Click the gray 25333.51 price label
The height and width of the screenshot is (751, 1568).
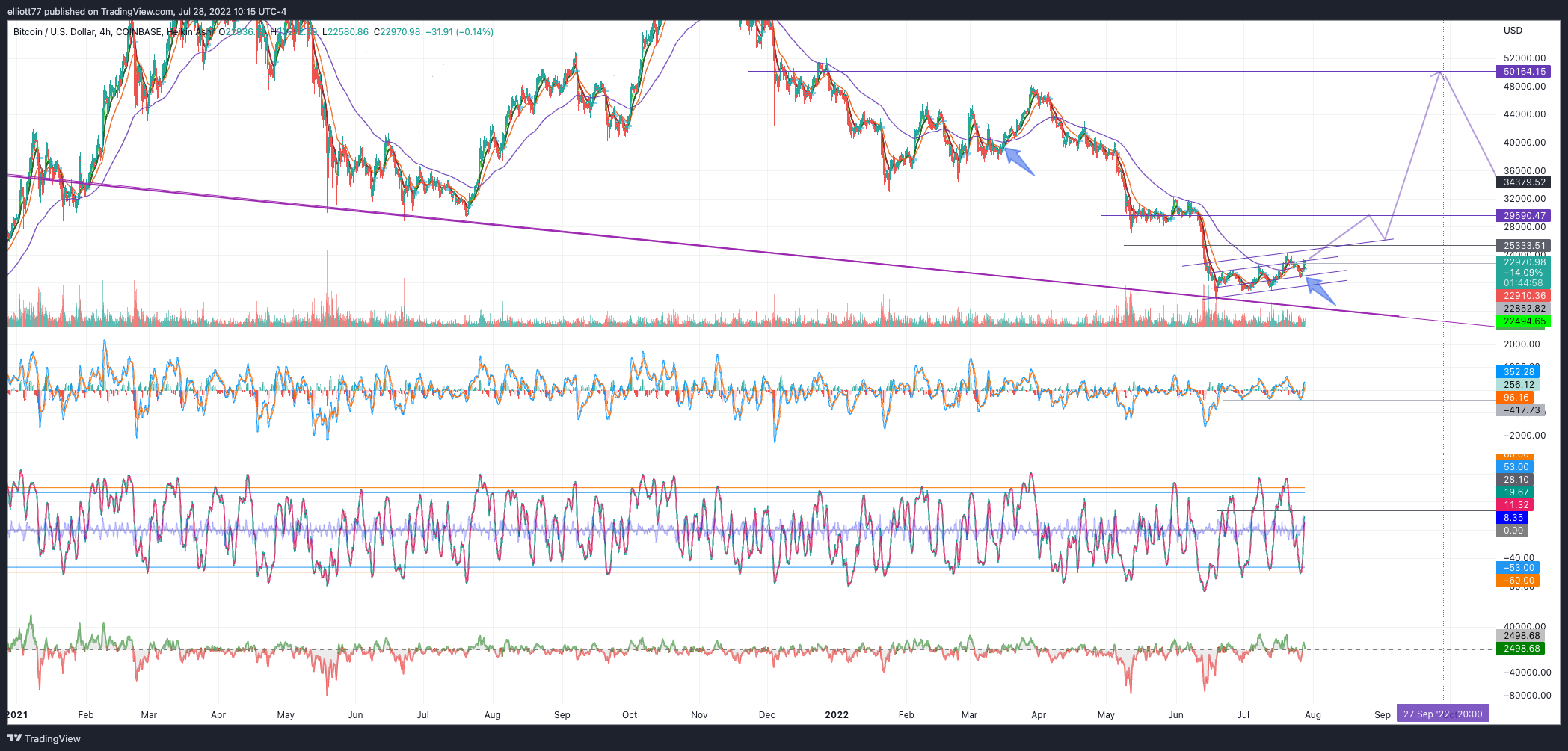[1523, 246]
